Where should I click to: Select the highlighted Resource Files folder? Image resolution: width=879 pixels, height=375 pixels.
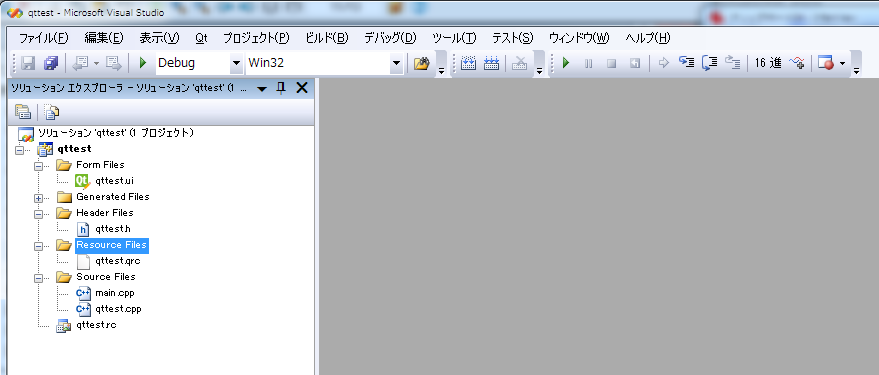click(112, 245)
